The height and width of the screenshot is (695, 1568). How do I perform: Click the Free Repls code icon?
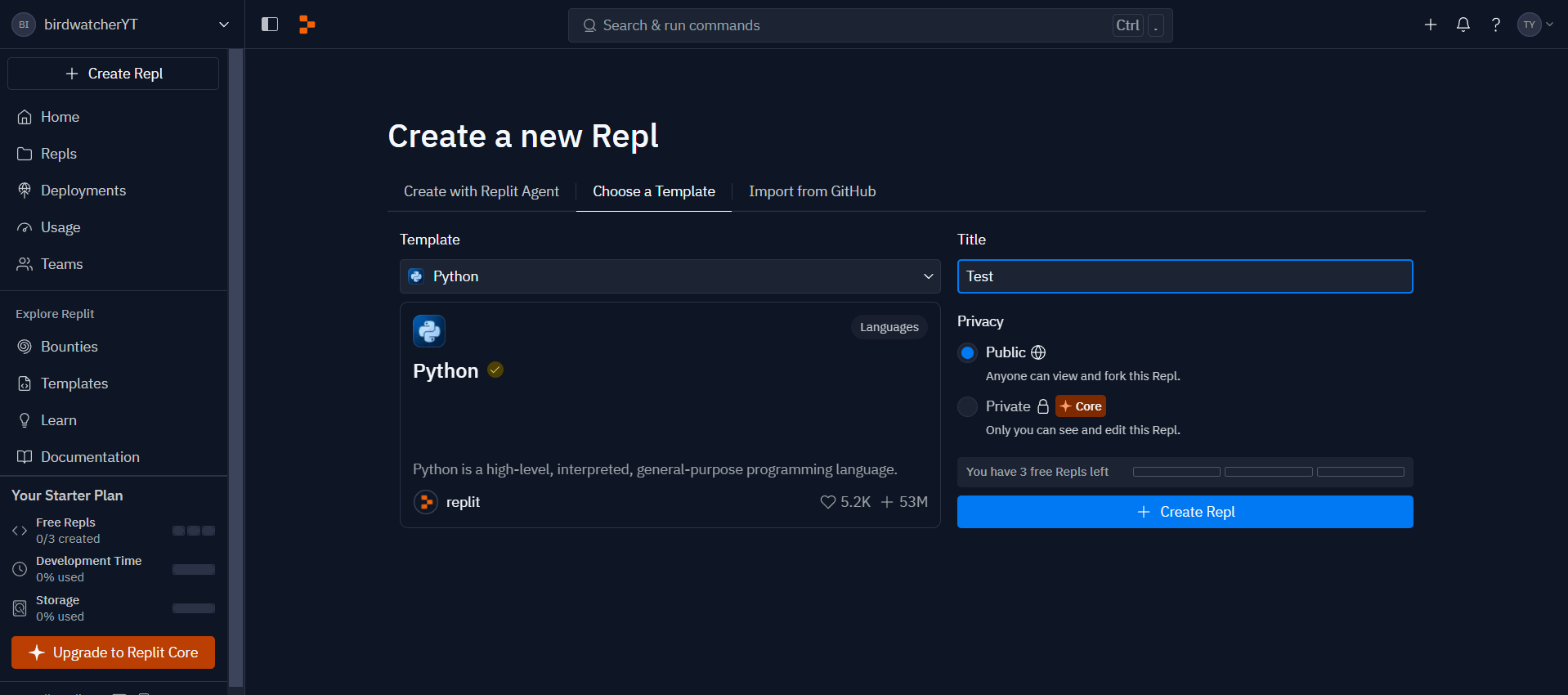(20, 531)
